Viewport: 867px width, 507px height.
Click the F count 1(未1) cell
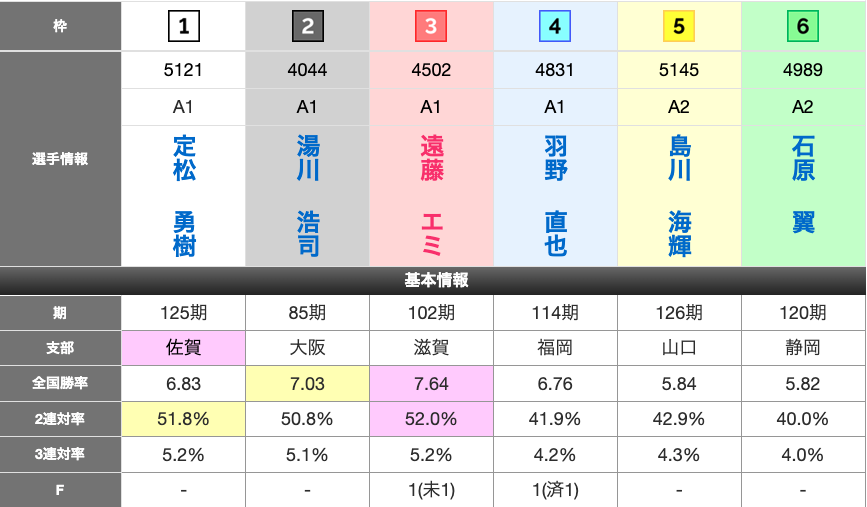[x=431, y=490]
